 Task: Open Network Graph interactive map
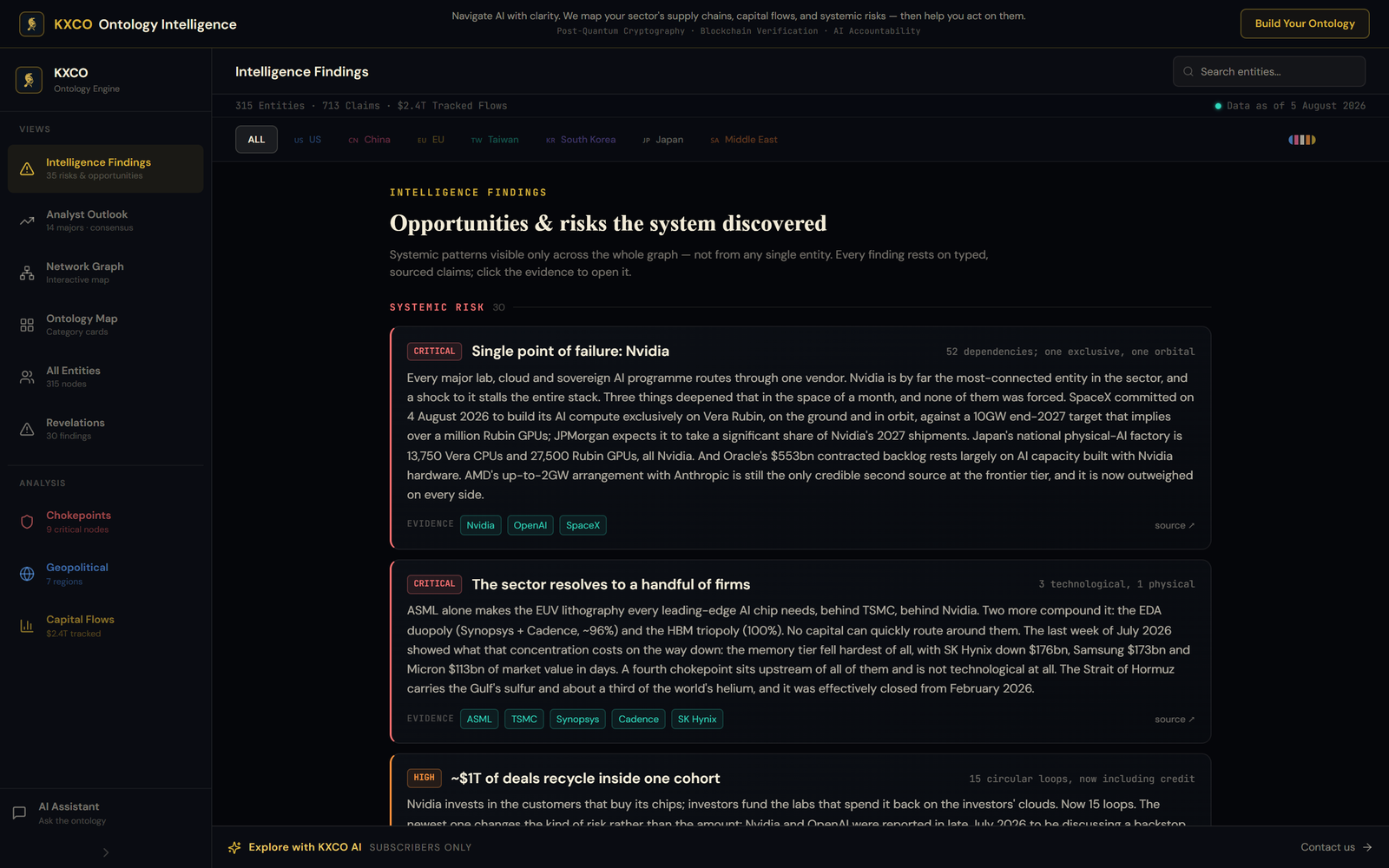106,273
